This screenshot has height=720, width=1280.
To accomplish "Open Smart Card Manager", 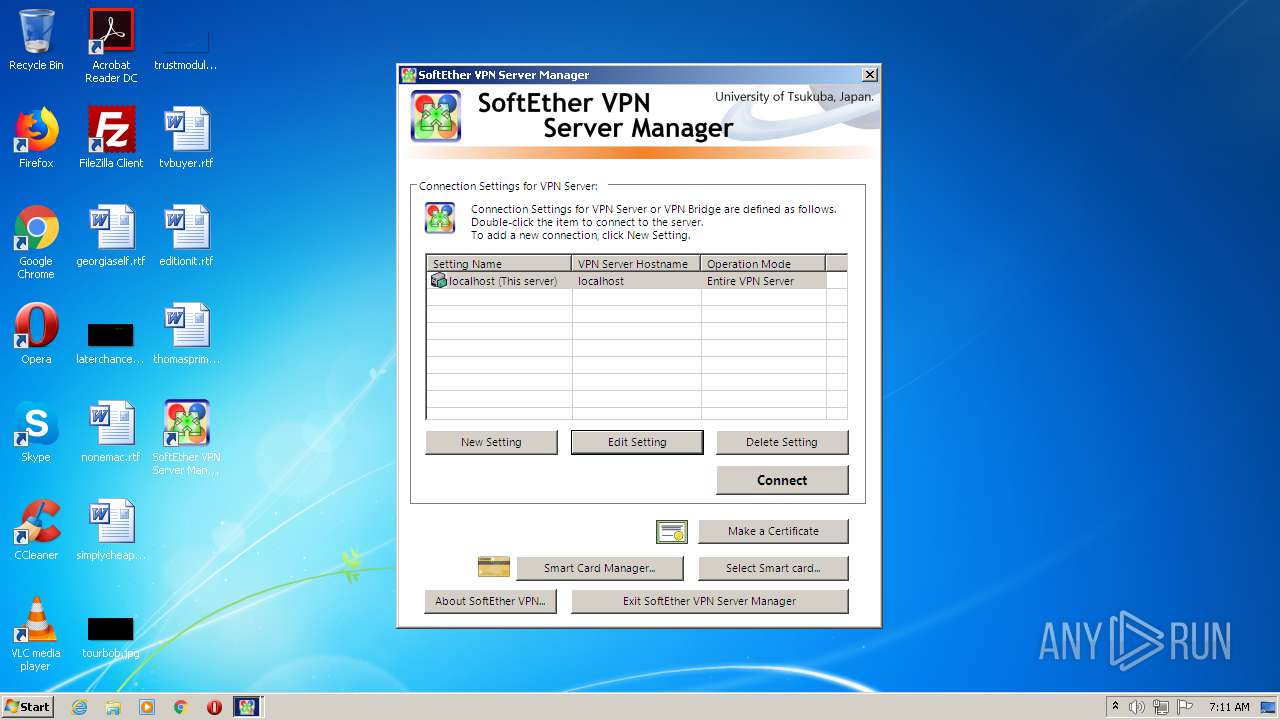I will tap(600, 568).
